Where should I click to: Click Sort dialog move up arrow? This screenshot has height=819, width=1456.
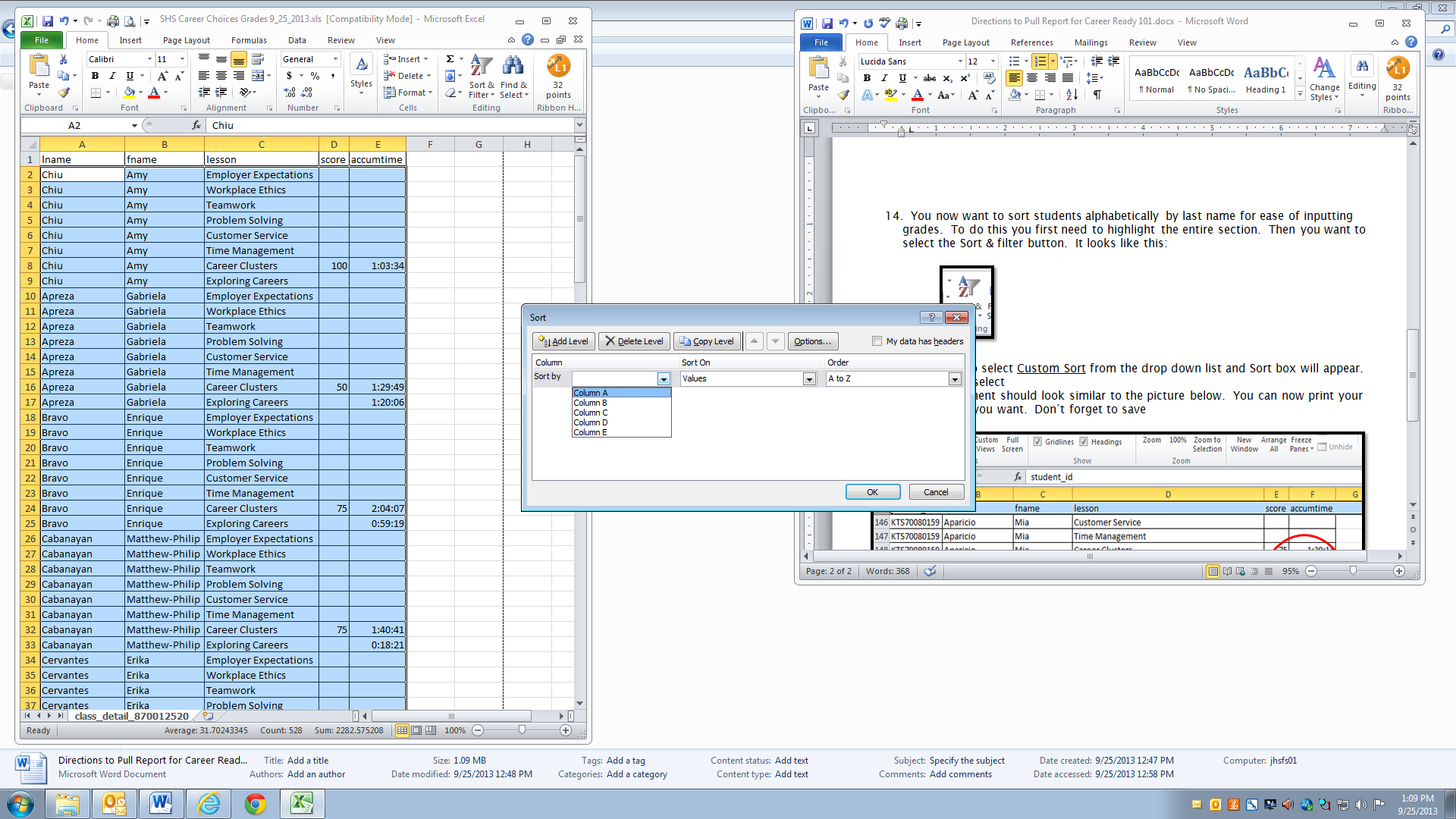(x=754, y=341)
